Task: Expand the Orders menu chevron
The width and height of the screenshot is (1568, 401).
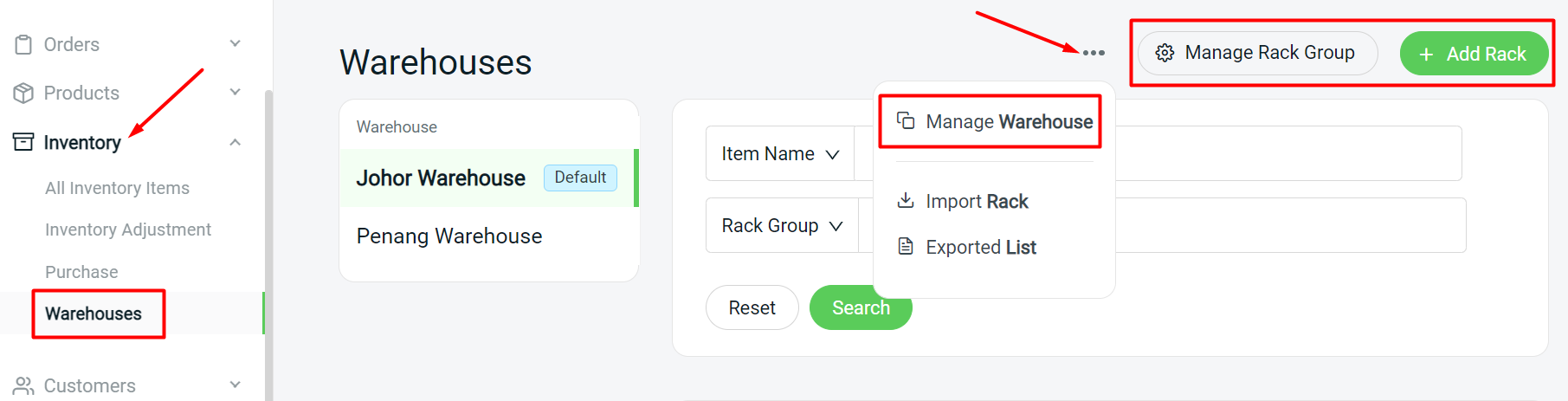Action: click(235, 43)
